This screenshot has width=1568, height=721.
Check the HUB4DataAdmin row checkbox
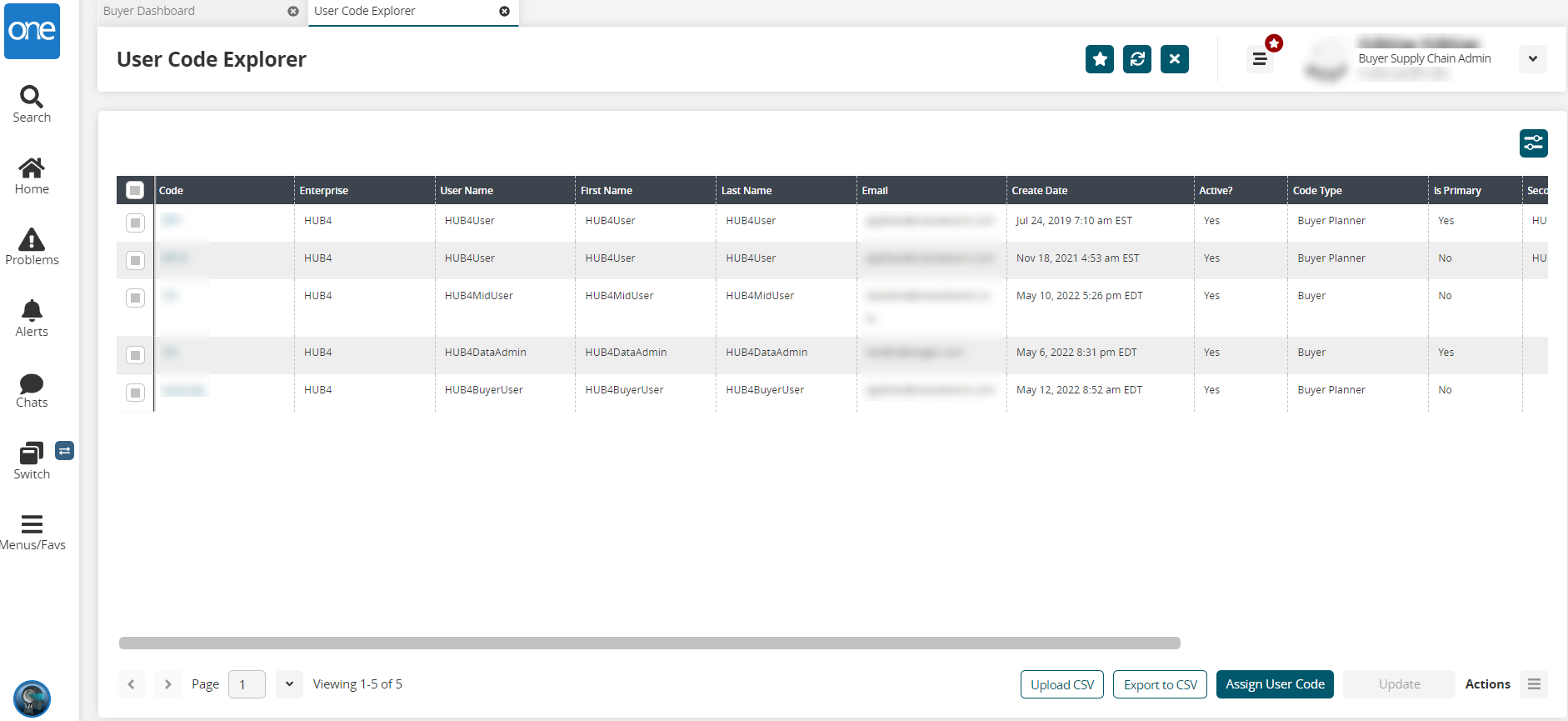135,355
